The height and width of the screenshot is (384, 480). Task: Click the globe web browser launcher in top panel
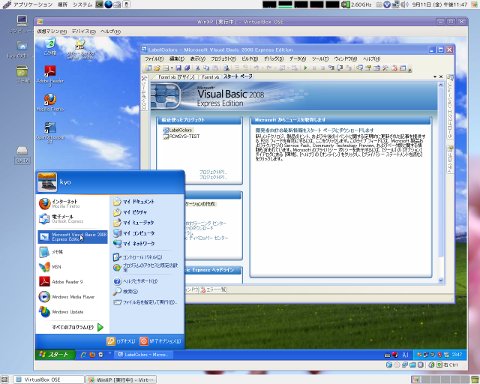pyautogui.click(x=108, y=4)
